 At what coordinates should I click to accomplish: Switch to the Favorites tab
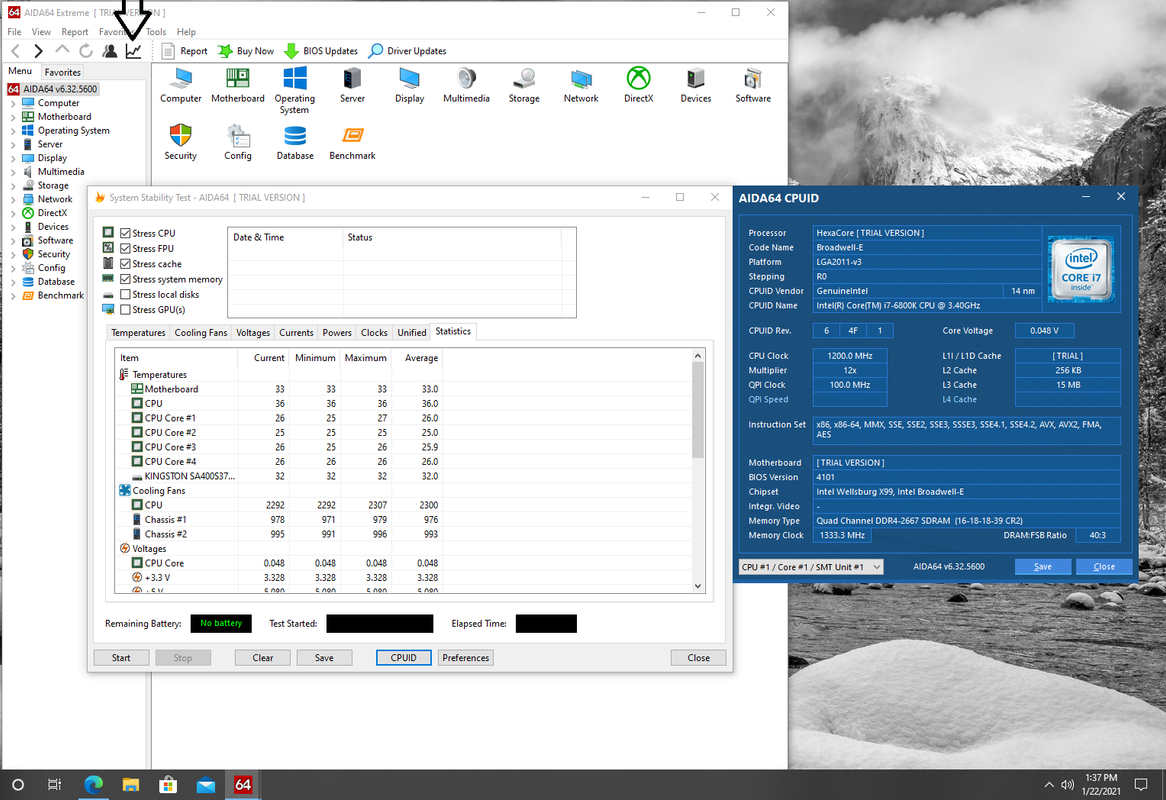62,72
